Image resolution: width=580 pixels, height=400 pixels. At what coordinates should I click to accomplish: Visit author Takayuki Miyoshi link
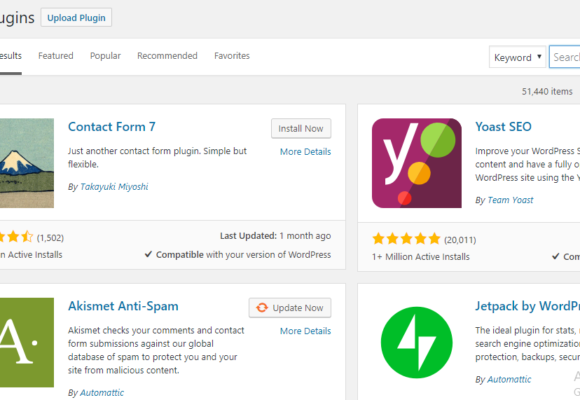click(114, 186)
